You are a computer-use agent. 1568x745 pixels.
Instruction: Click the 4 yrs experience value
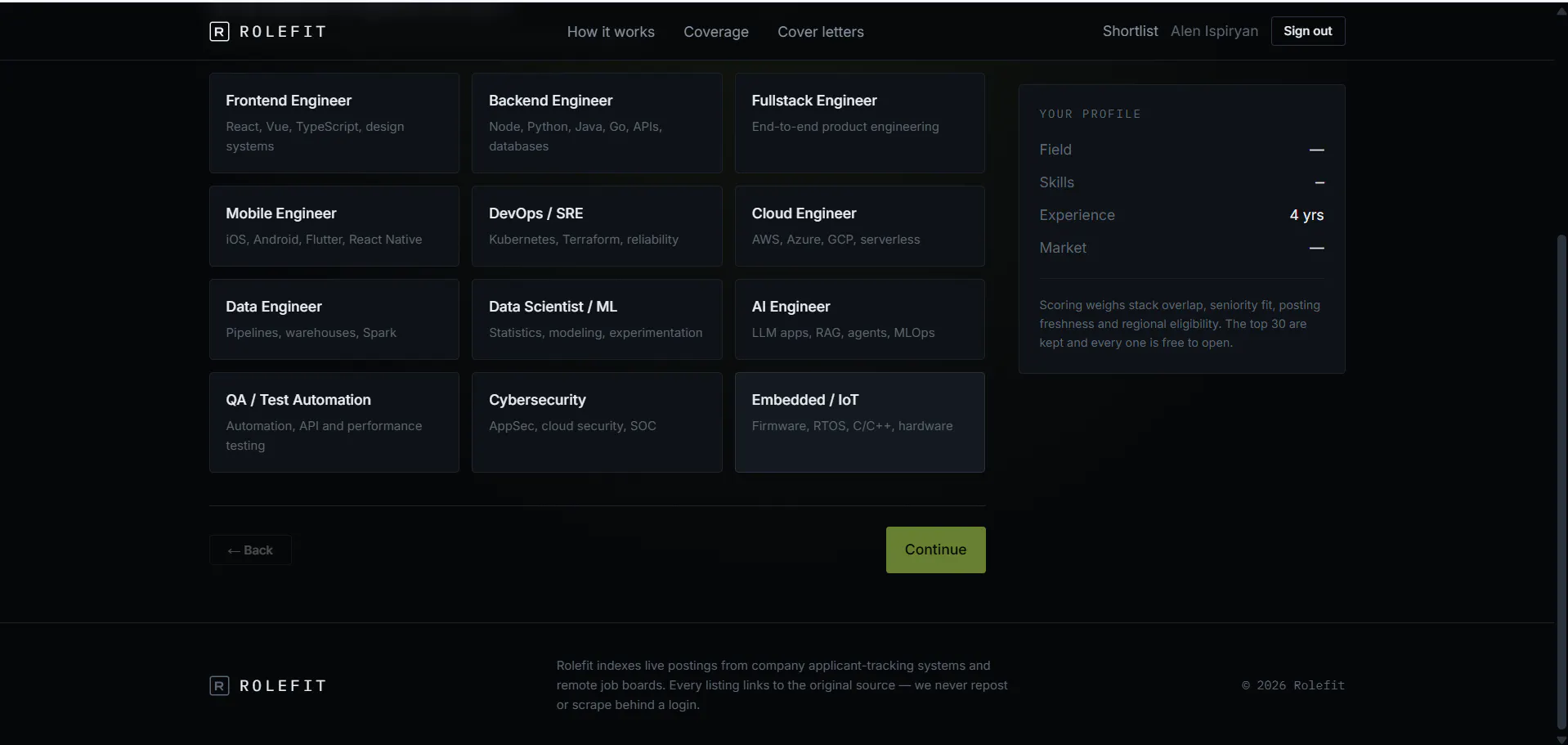pyautogui.click(x=1306, y=215)
